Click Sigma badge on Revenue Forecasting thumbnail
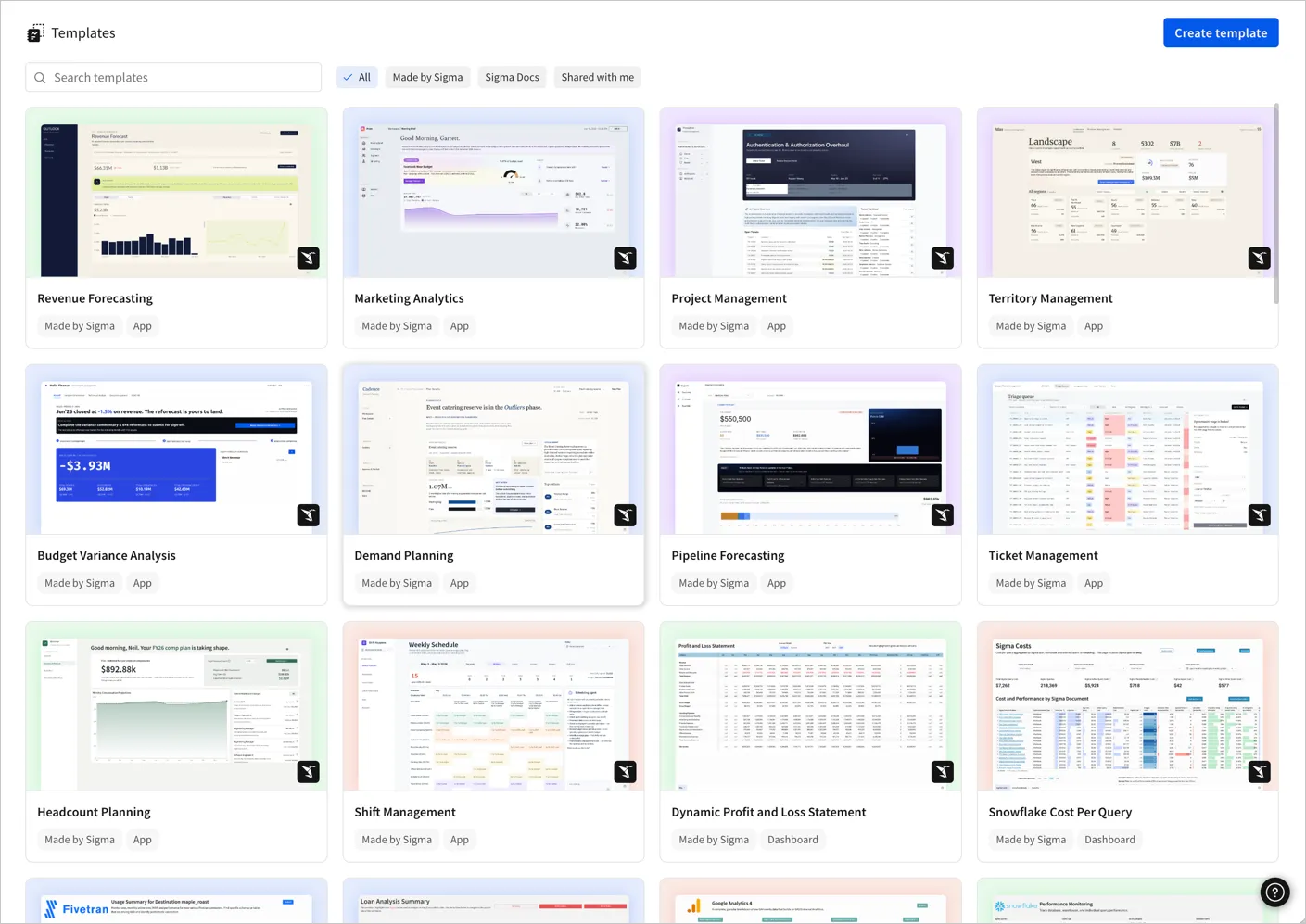 [309, 258]
